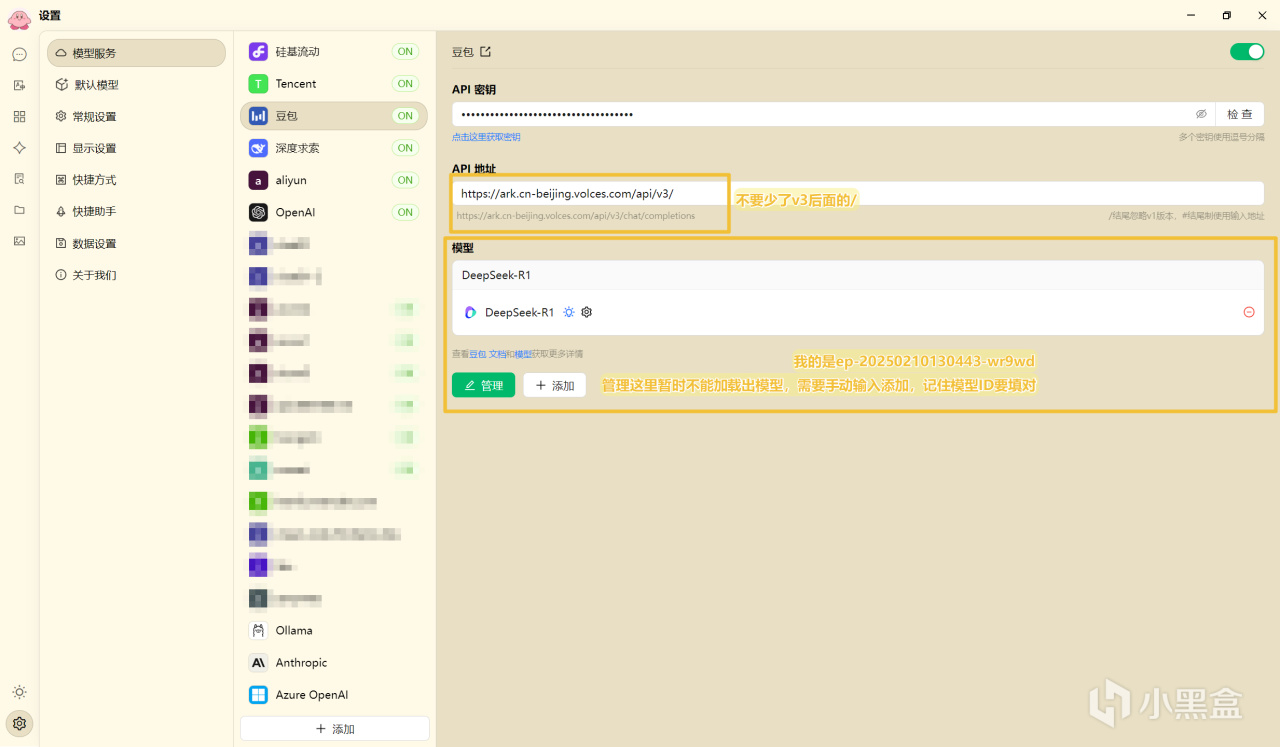Click the pink app logo avatar
This screenshot has height=747, width=1280.
click(x=19, y=18)
